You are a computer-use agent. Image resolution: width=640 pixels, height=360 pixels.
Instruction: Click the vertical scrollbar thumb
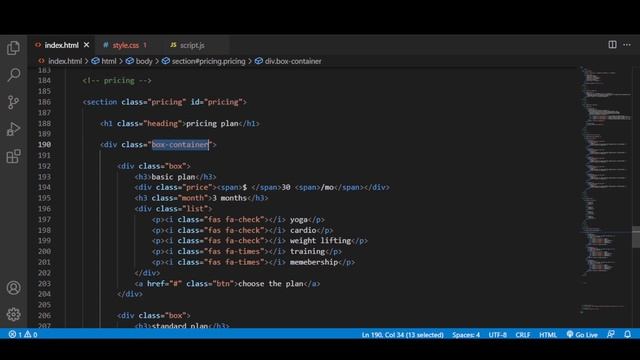point(636,237)
